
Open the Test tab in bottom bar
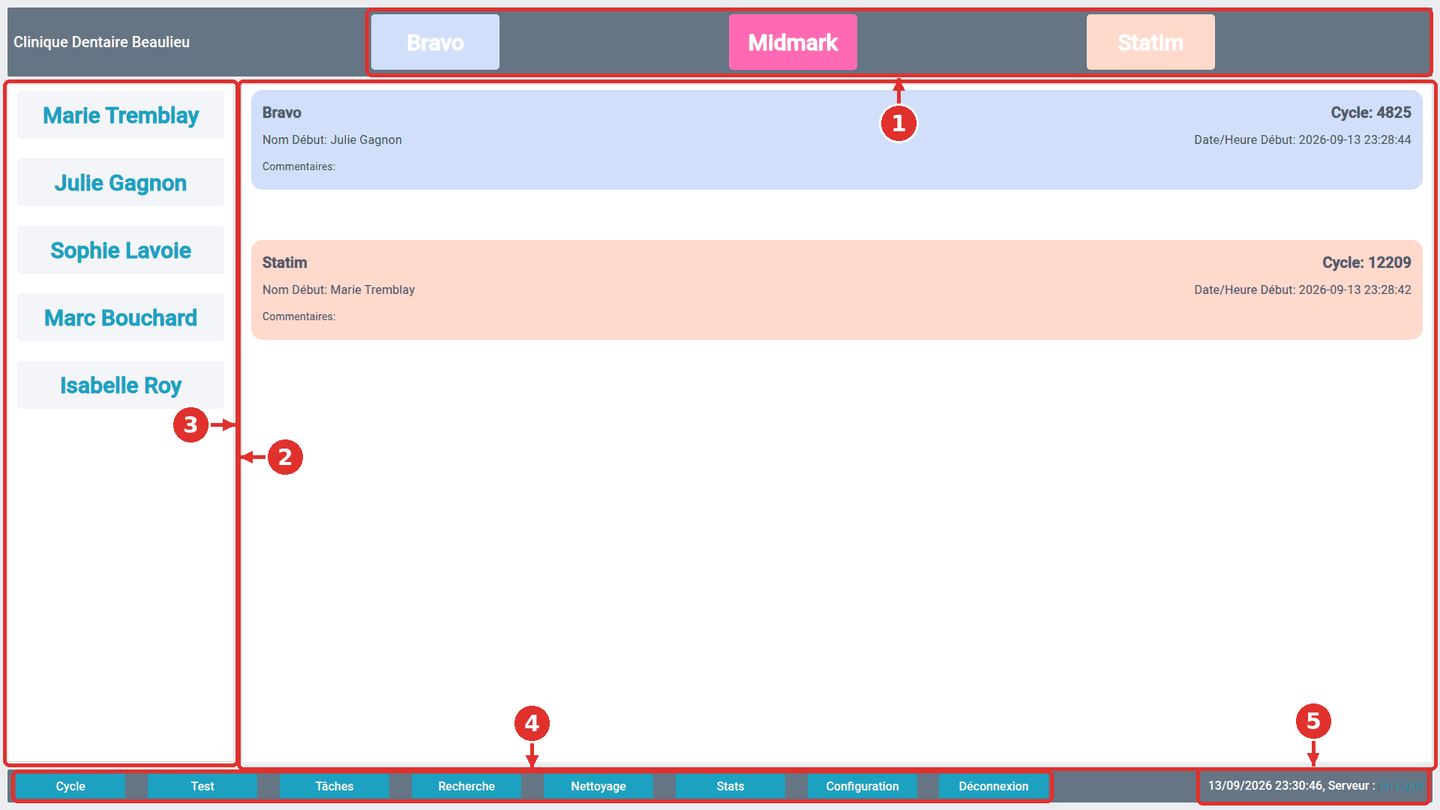[202, 786]
